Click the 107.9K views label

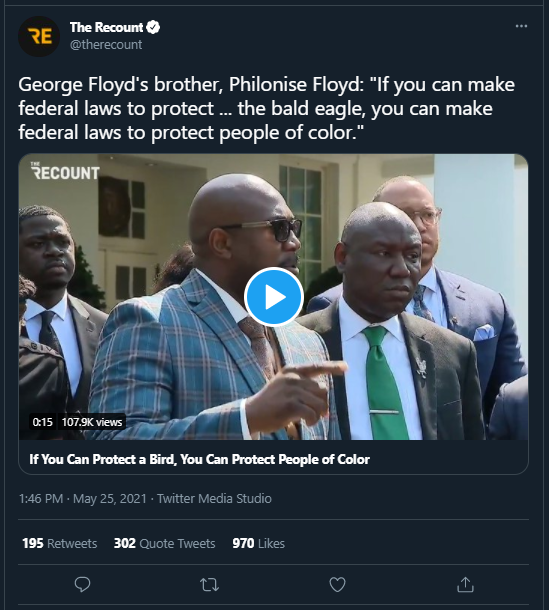(x=92, y=422)
